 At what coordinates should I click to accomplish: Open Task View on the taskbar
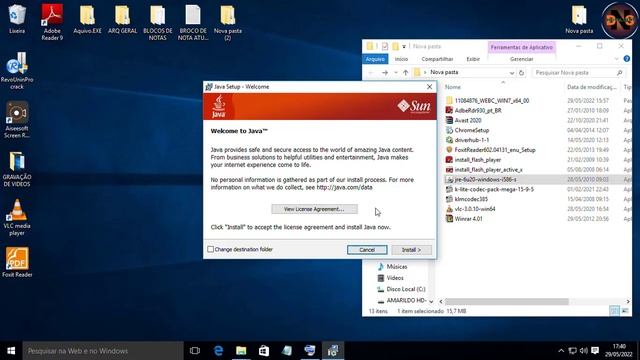195,351
